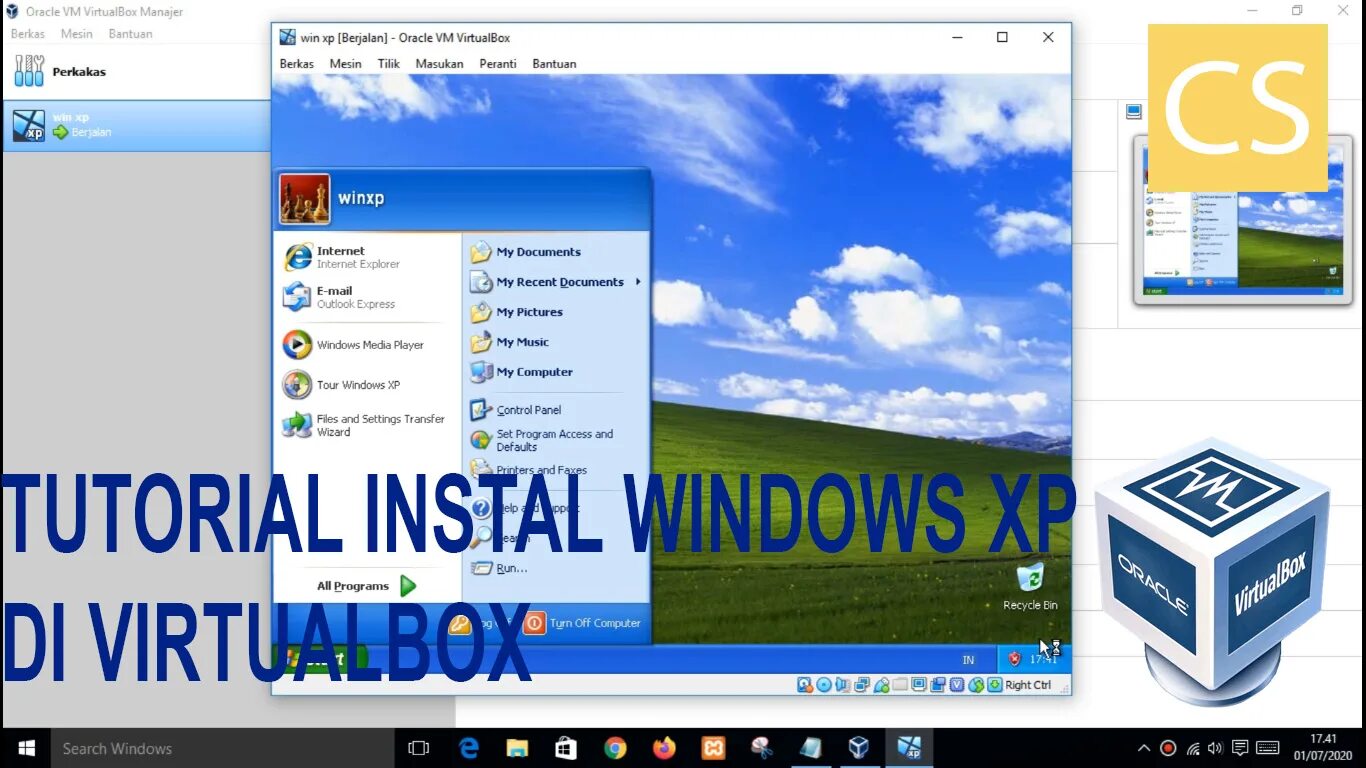
Task: Open Microsoft Store in taskbar
Action: [x=566, y=748]
